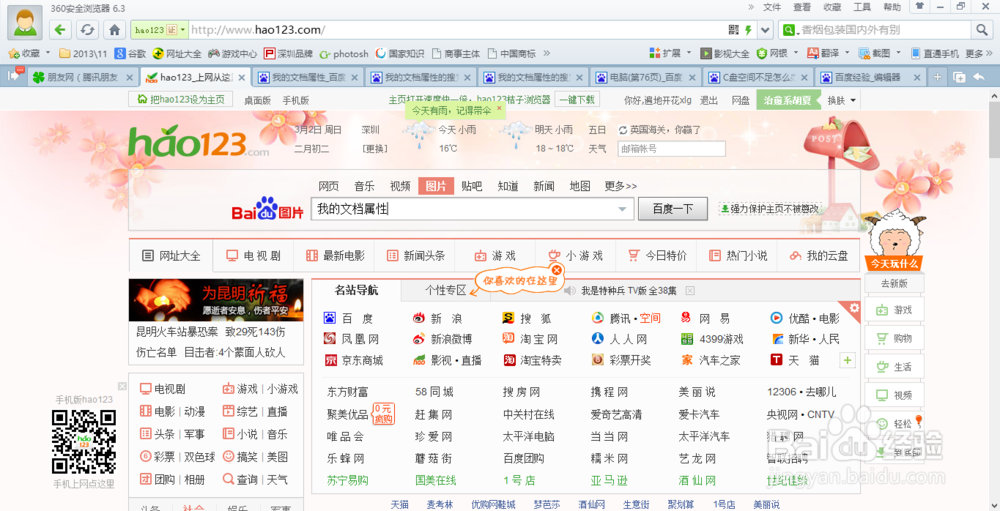
Task: Click the hao123 mobile QR code
Action: [x=84, y=441]
